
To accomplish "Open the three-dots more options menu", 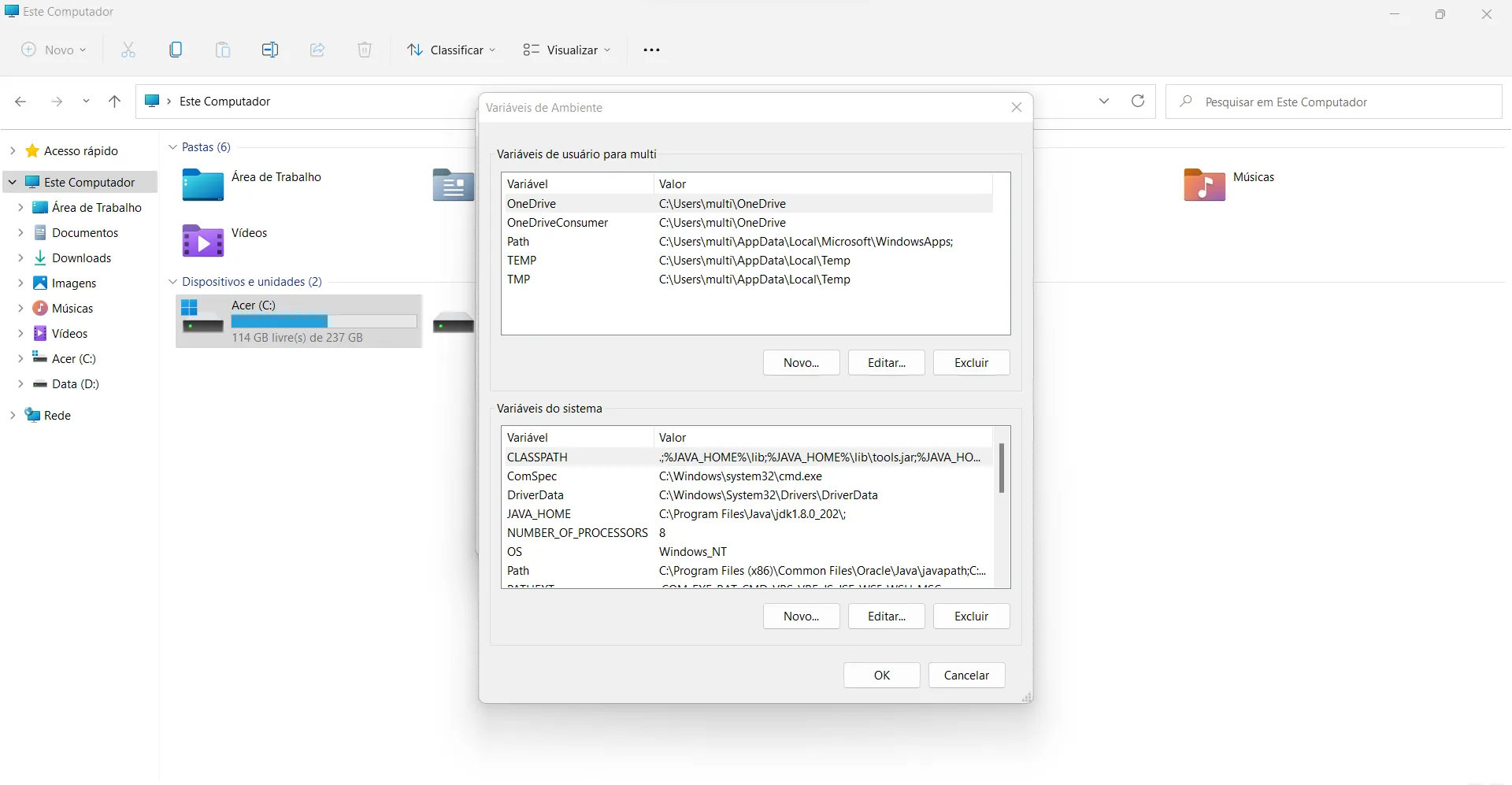I will (651, 50).
